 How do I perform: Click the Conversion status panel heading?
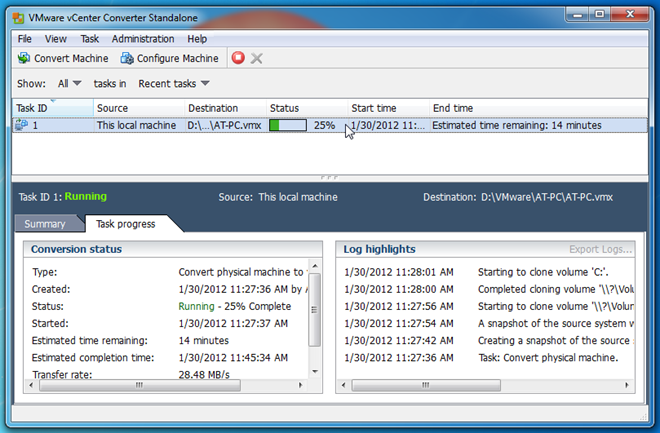point(77,249)
